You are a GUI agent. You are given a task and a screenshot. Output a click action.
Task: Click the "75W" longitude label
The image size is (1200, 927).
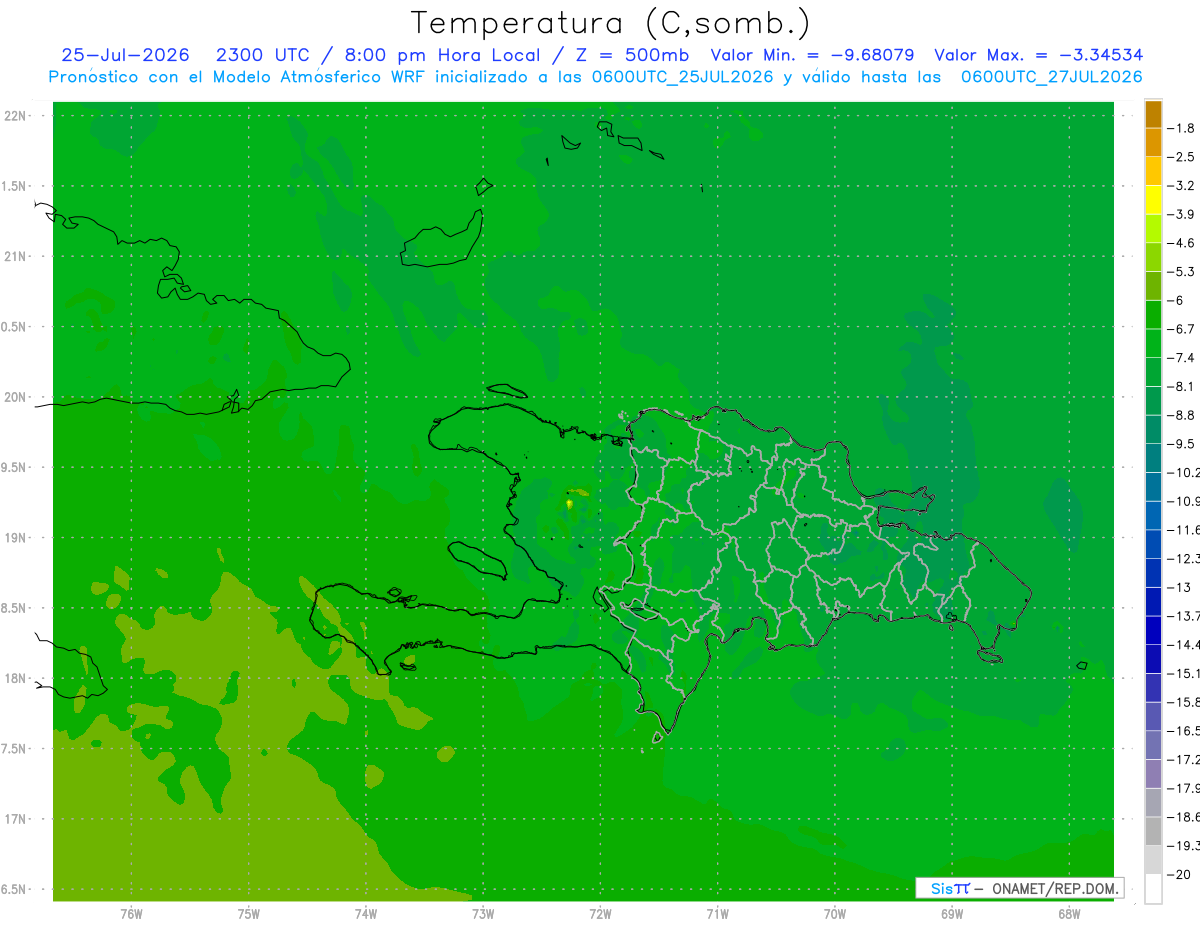click(248, 913)
